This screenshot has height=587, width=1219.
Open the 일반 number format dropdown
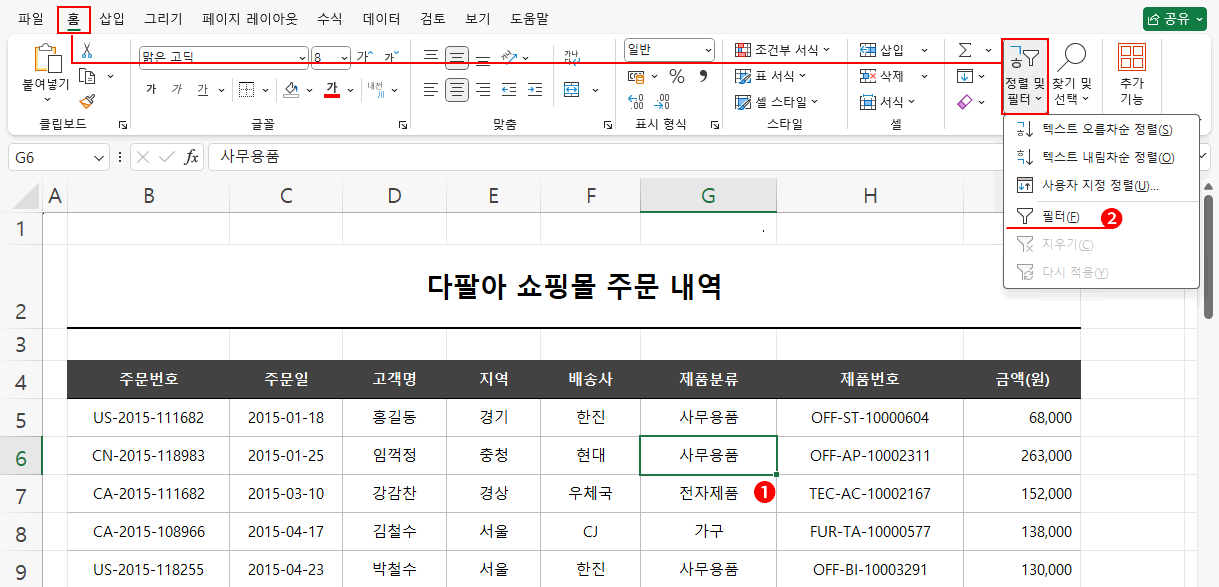point(709,49)
